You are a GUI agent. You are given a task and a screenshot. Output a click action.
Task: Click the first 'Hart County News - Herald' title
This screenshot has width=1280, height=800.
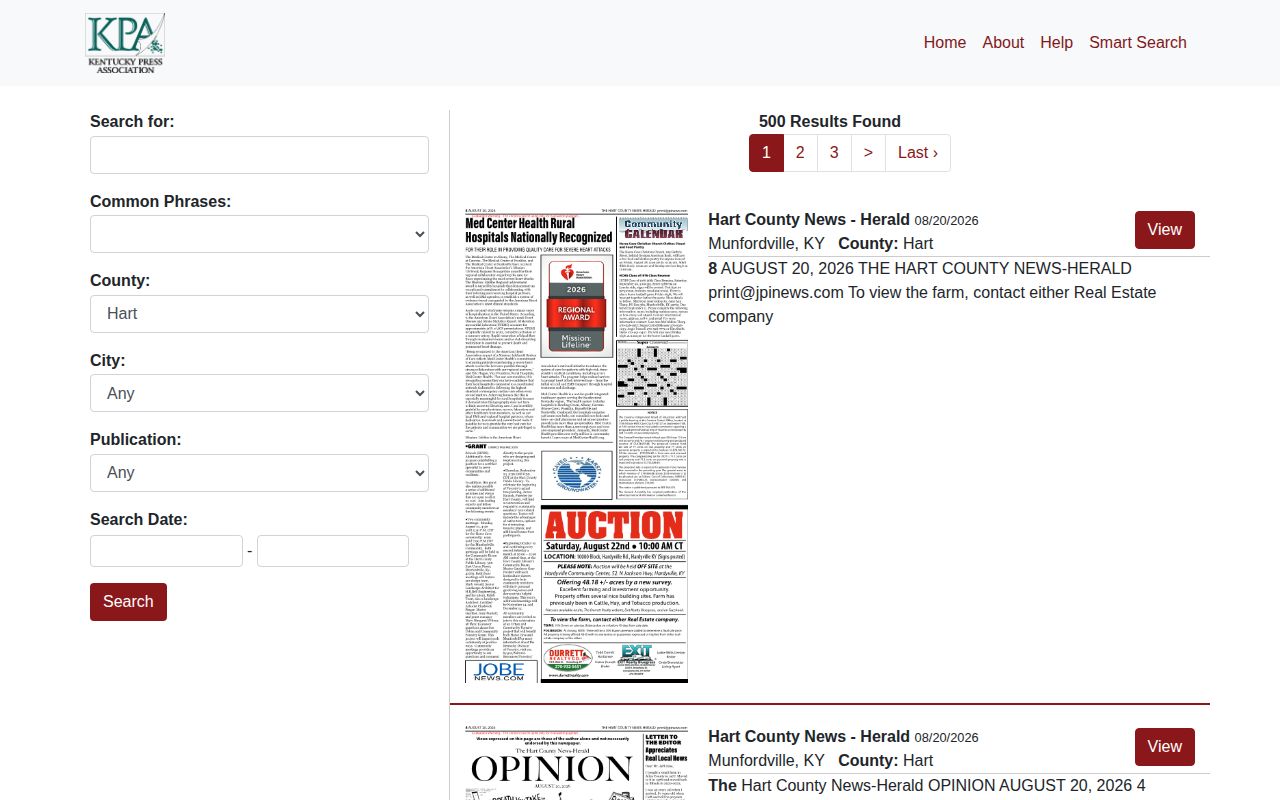tap(809, 220)
